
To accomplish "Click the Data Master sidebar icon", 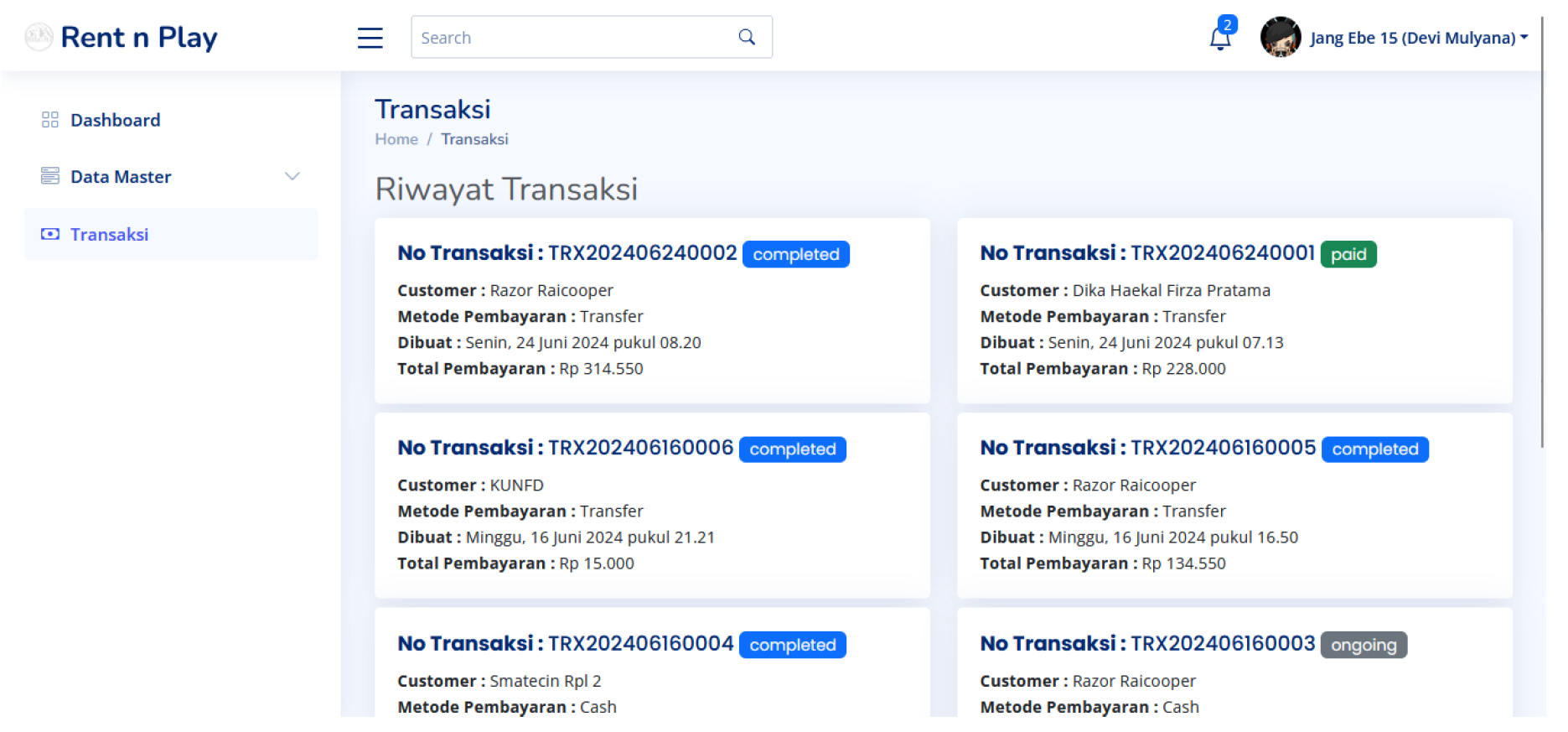I will [50, 176].
